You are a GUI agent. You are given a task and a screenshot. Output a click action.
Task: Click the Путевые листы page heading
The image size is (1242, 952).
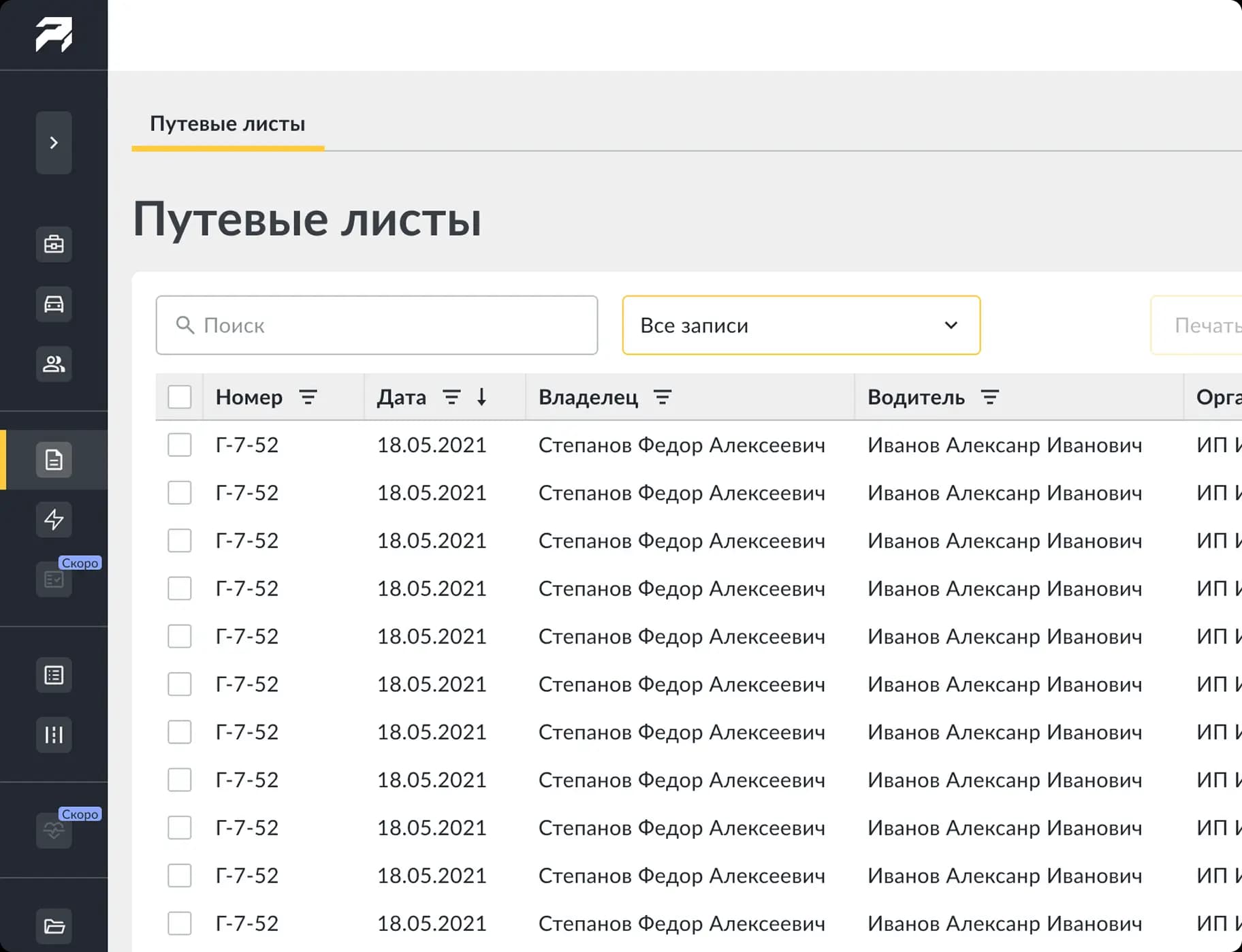(x=307, y=220)
